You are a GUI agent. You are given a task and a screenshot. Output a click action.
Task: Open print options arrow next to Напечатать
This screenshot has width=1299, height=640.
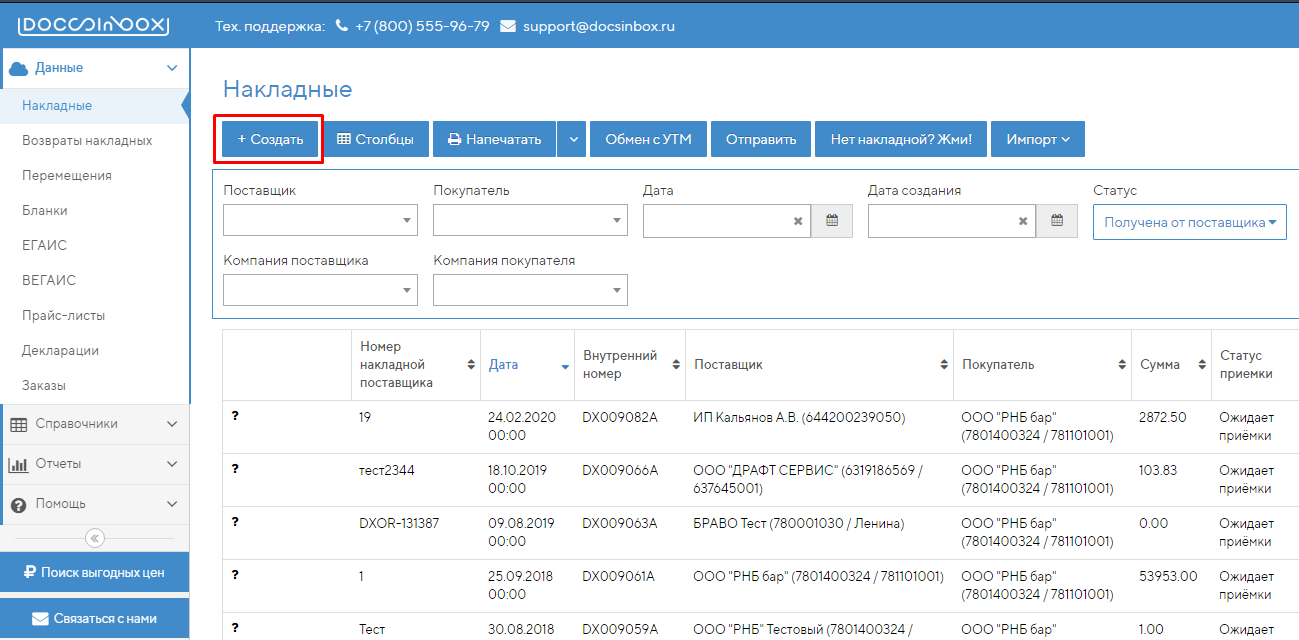point(573,140)
